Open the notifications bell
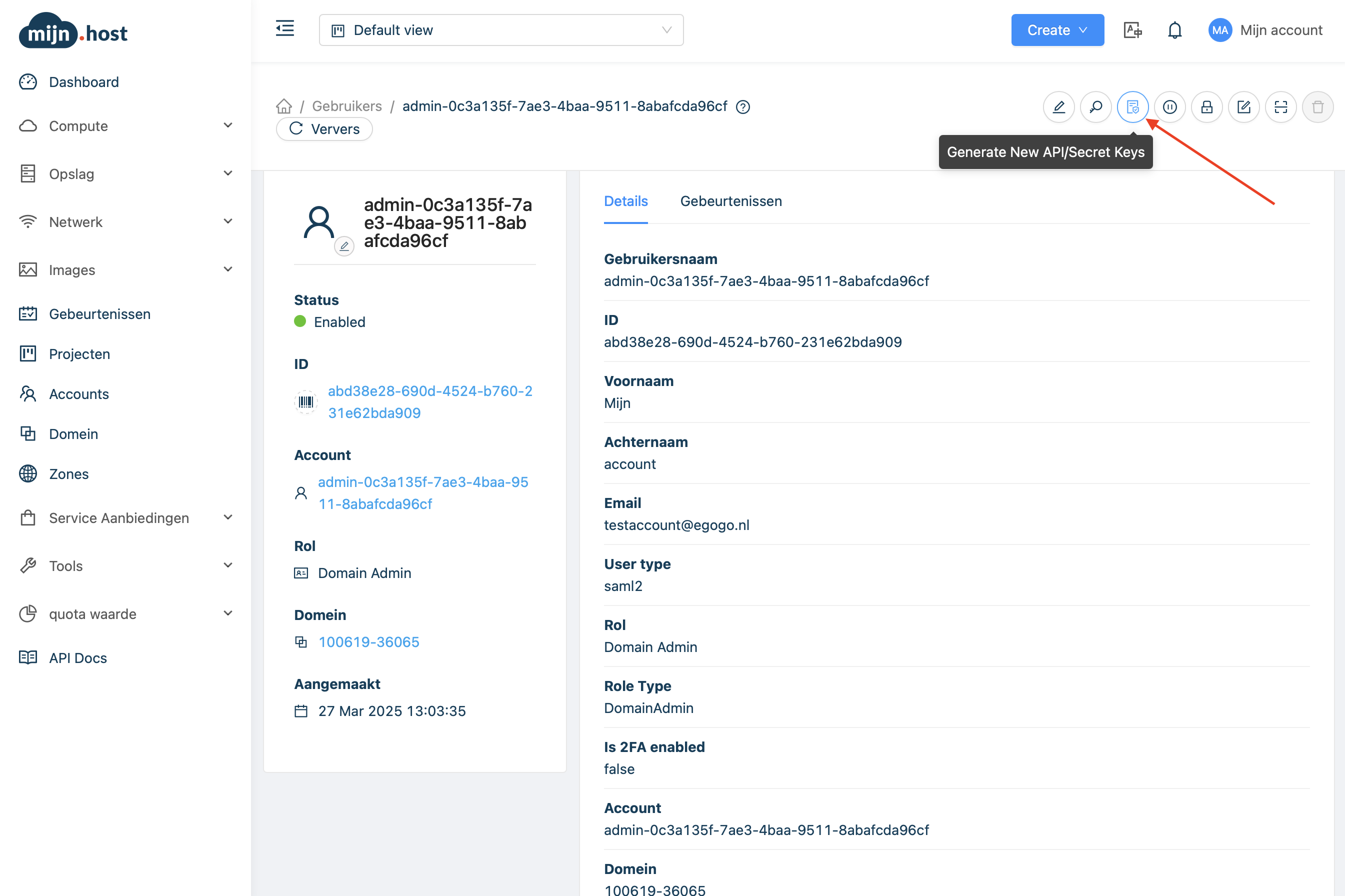Image resolution: width=1345 pixels, height=896 pixels. coord(1174,29)
